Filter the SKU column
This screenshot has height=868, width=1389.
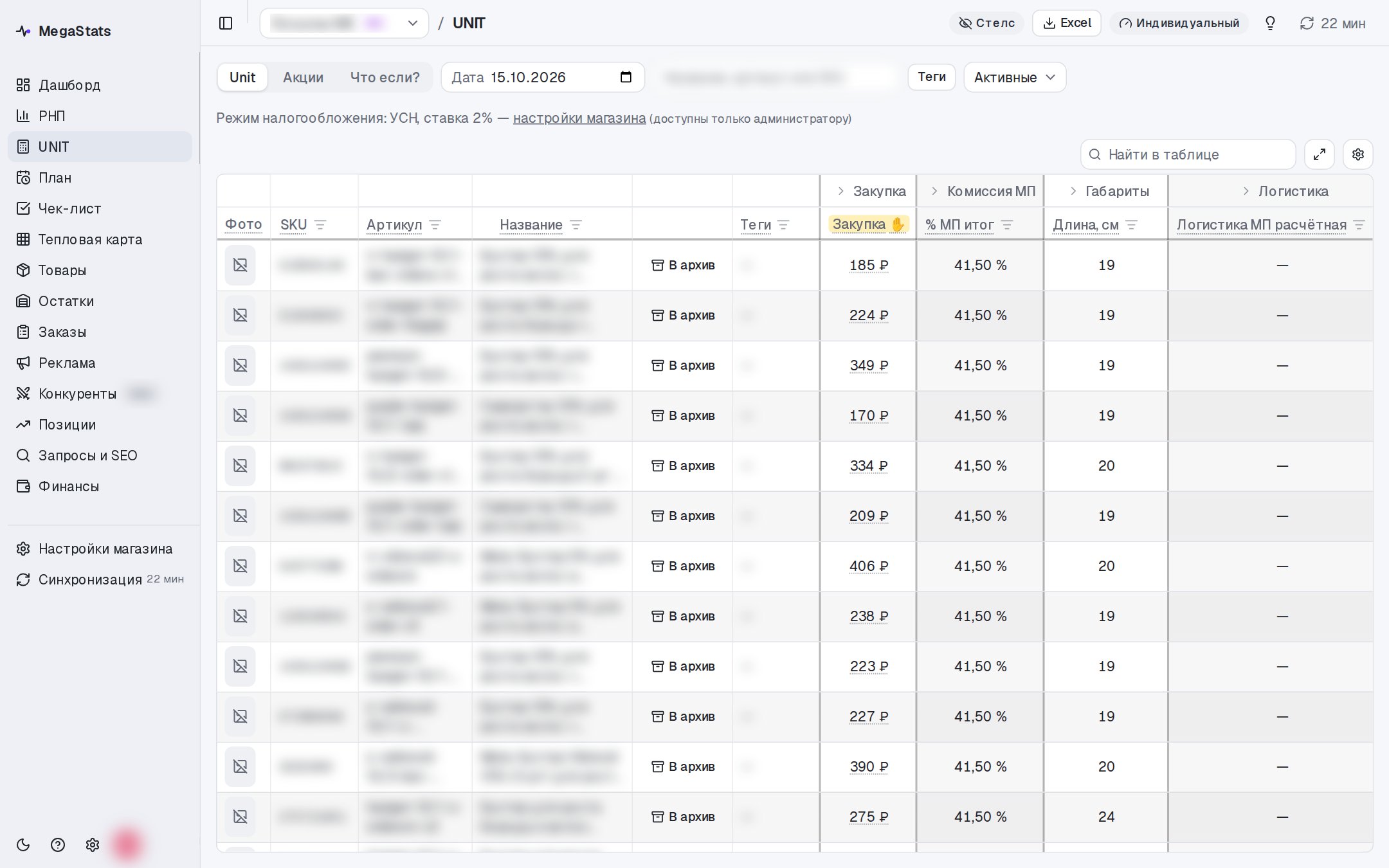point(320,224)
